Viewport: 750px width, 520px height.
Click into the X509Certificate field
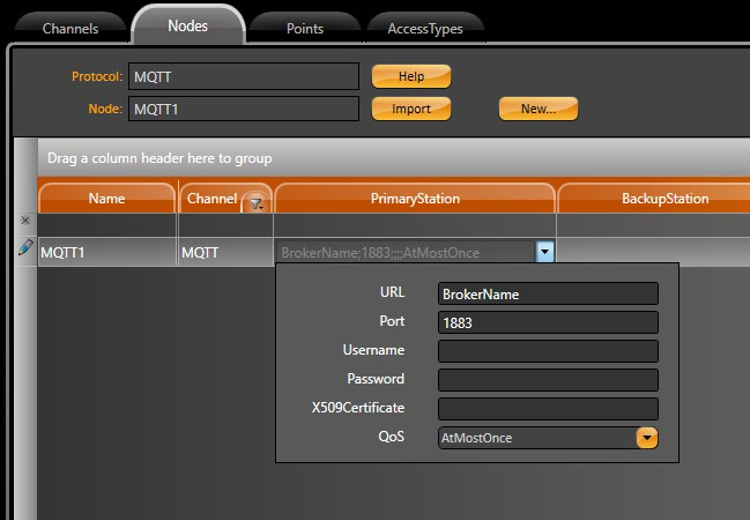548,409
